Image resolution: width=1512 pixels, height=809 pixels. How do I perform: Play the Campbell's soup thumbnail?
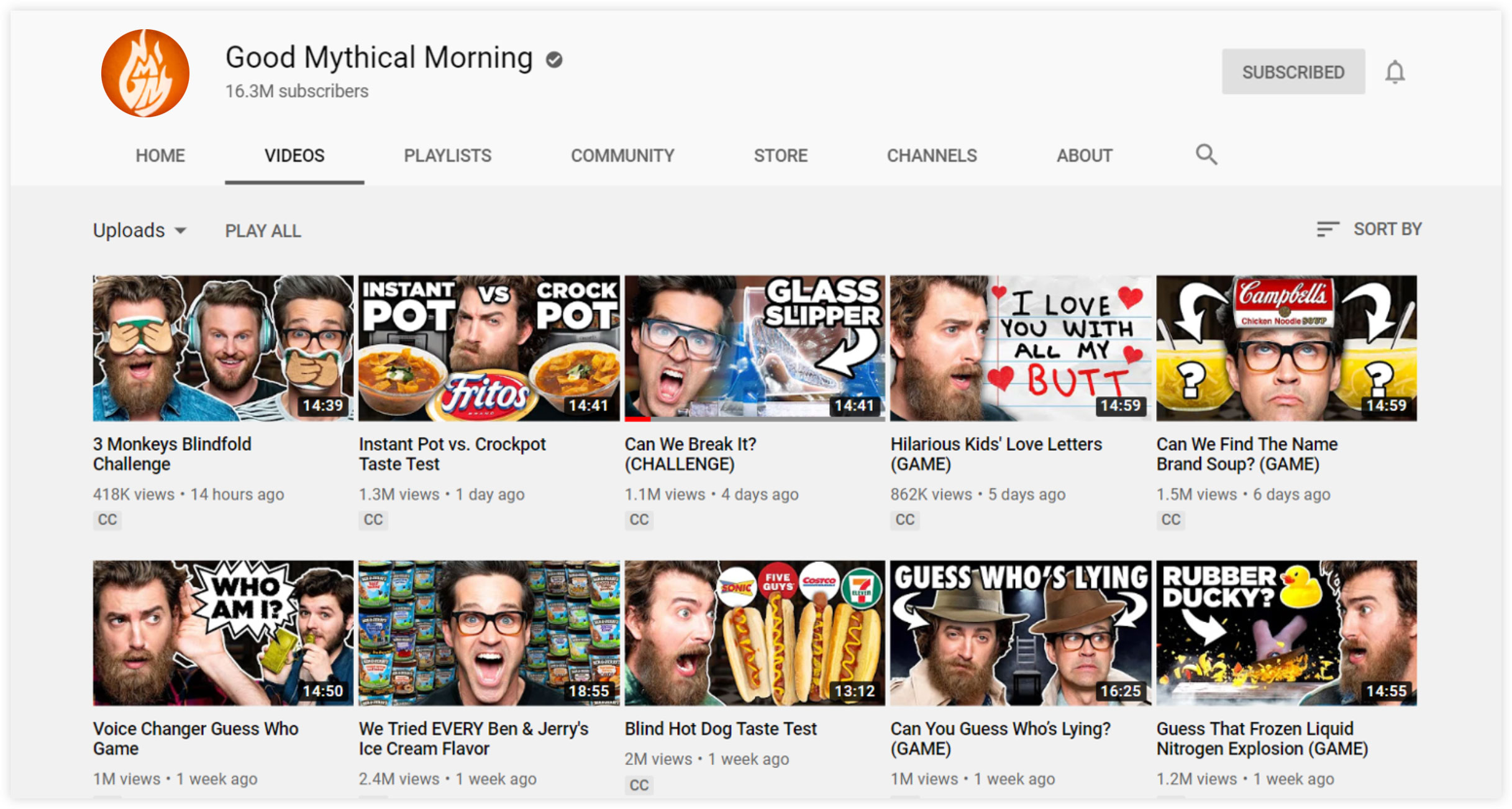[x=1287, y=348]
